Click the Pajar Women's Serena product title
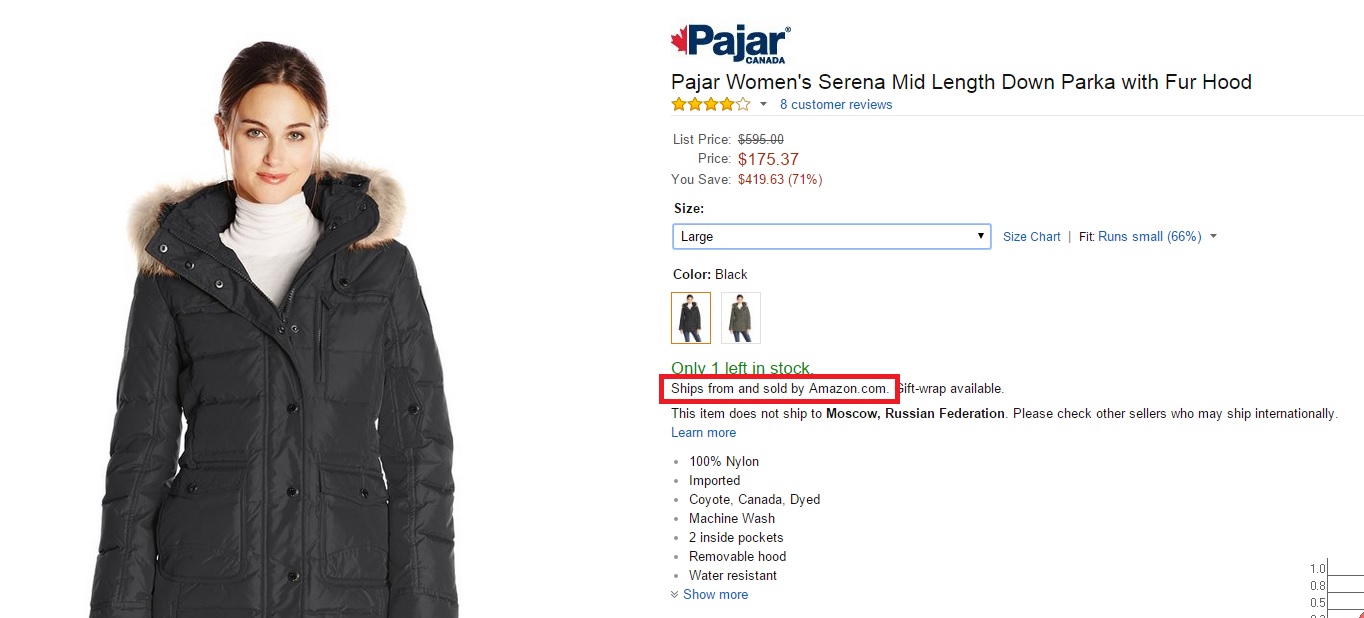 tap(960, 82)
